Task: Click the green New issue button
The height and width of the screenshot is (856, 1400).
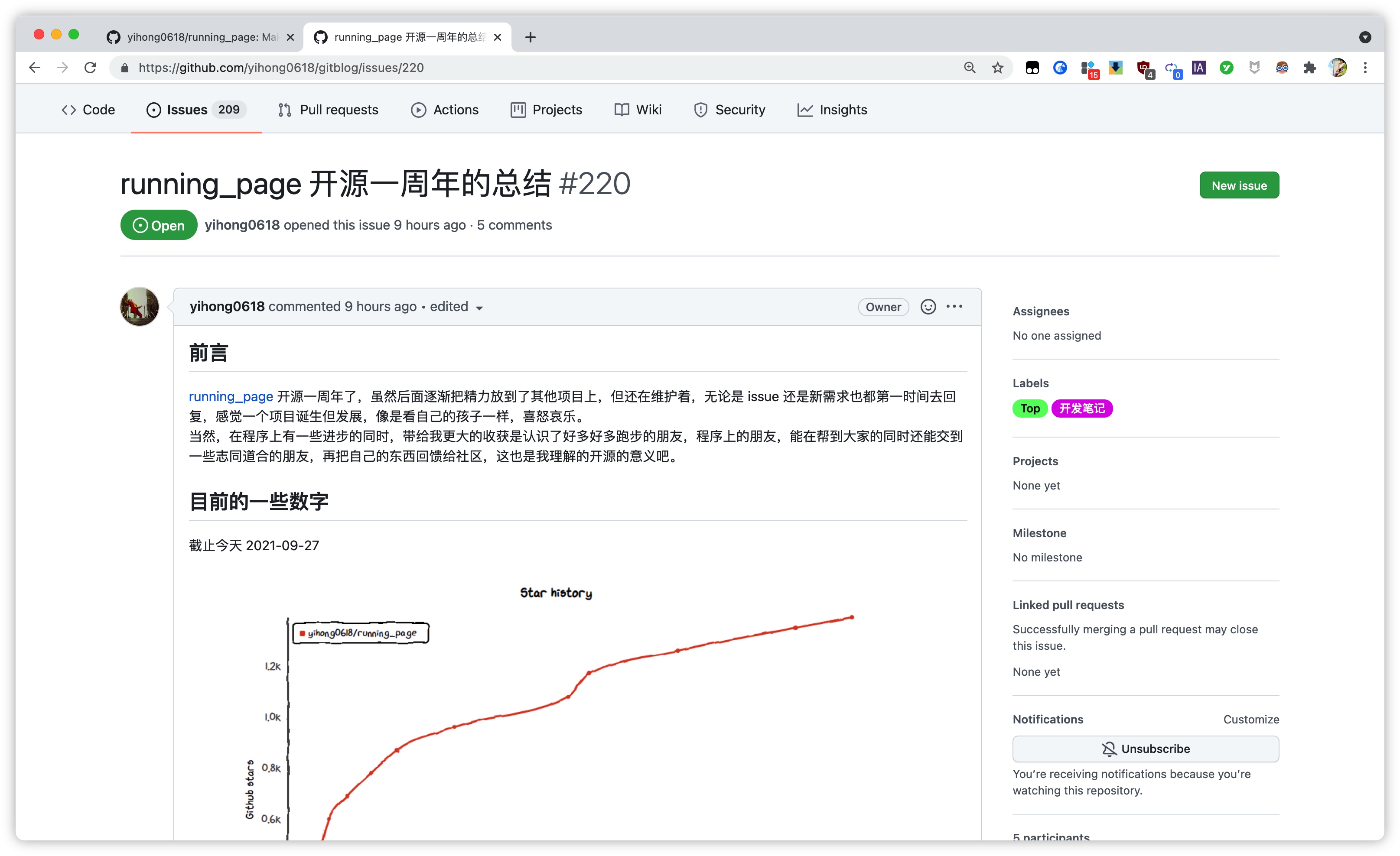Action: tap(1239, 185)
